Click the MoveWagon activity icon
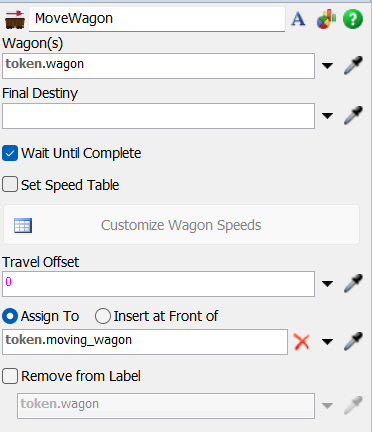 tap(15, 20)
